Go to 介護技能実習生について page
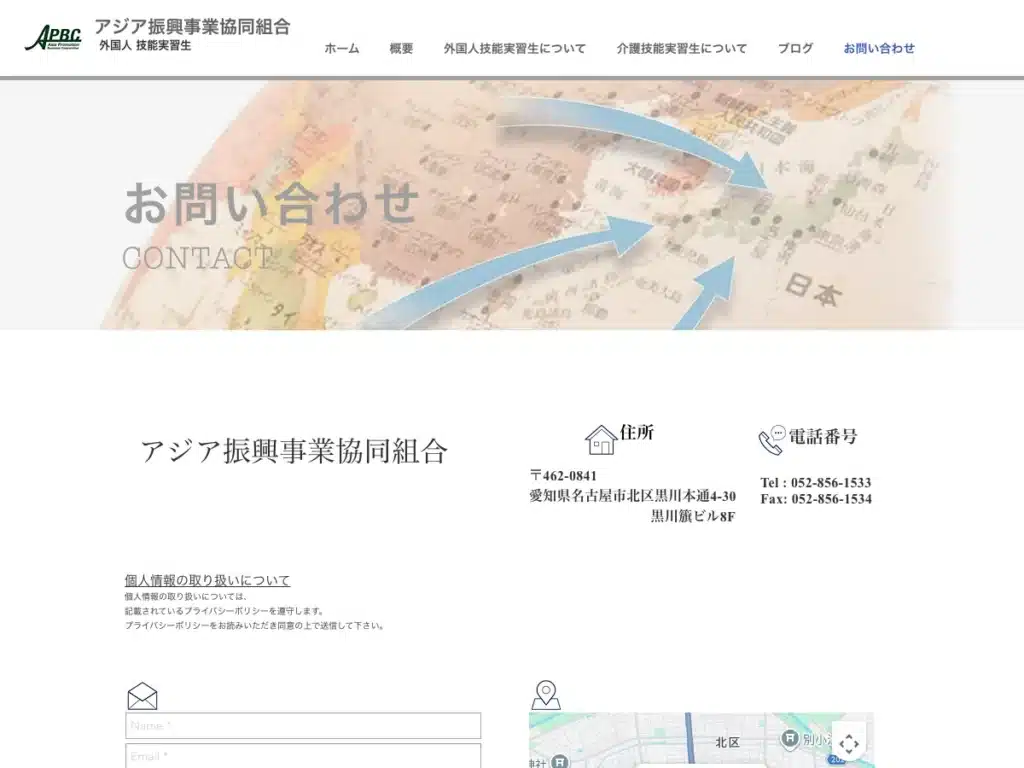Viewport: 1024px width, 768px height. [x=682, y=48]
